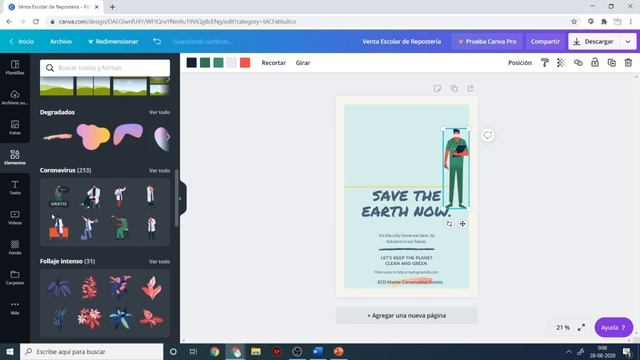The width and height of the screenshot is (640, 360).
Task: Open Windows Start menu
Action: point(10,351)
